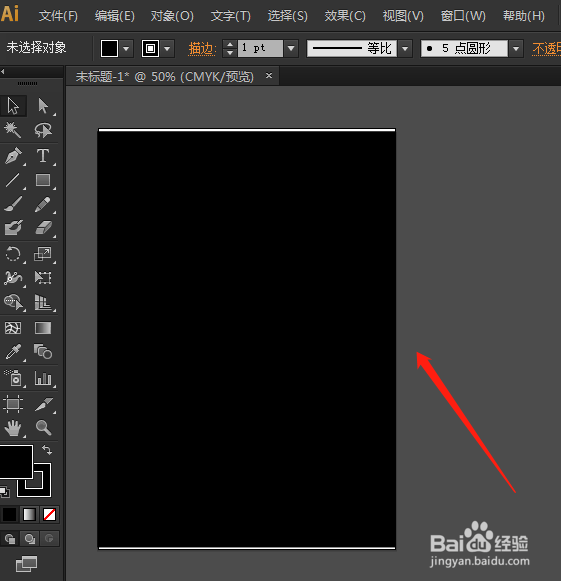Image resolution: width=561 pixels, height=581 pixels.
Task: Open the 视图(V) menu
Action: (403, 16)
